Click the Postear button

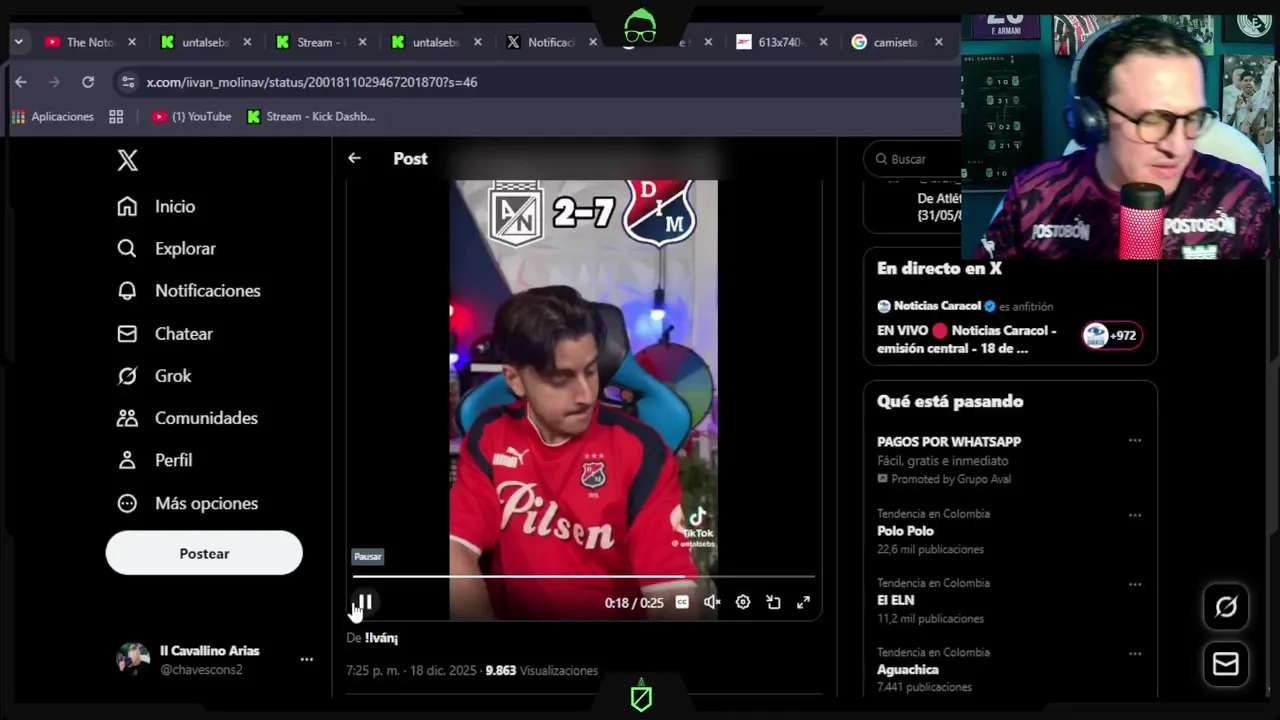click(204, 553)
